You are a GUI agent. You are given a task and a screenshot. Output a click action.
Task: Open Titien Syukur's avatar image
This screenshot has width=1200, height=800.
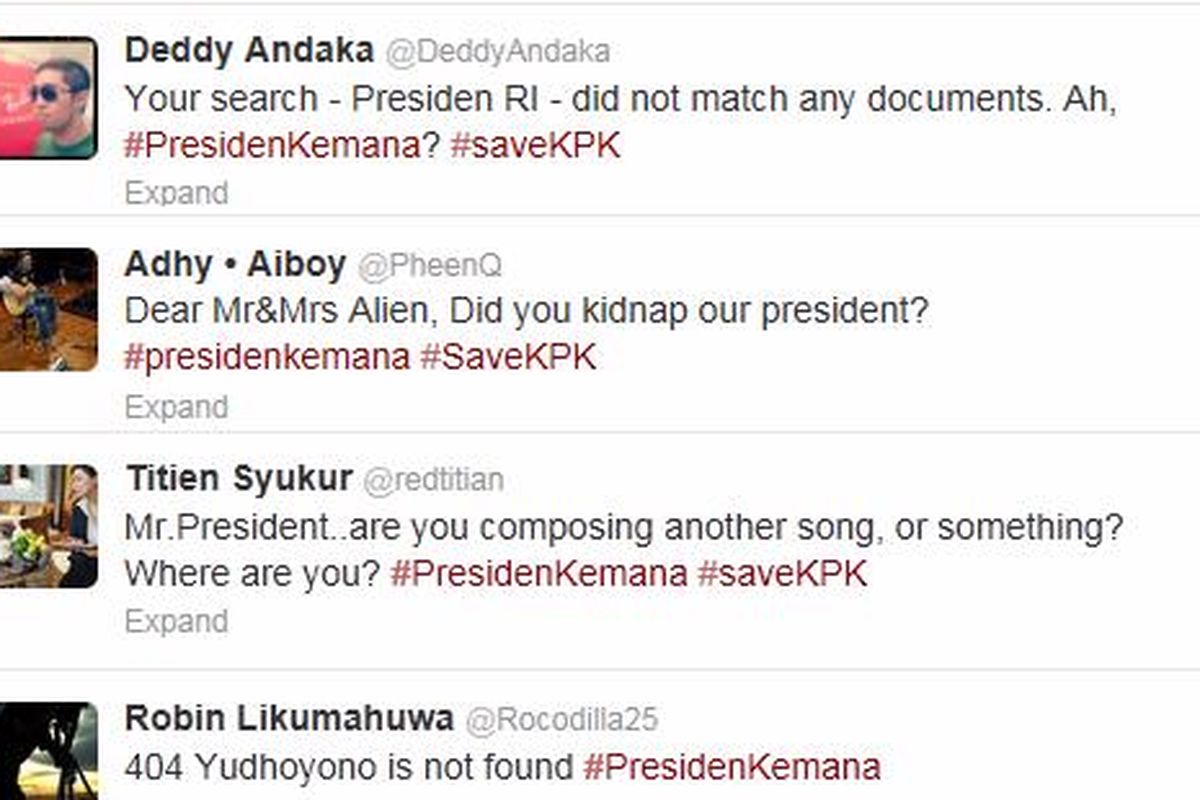coord(48,526)
